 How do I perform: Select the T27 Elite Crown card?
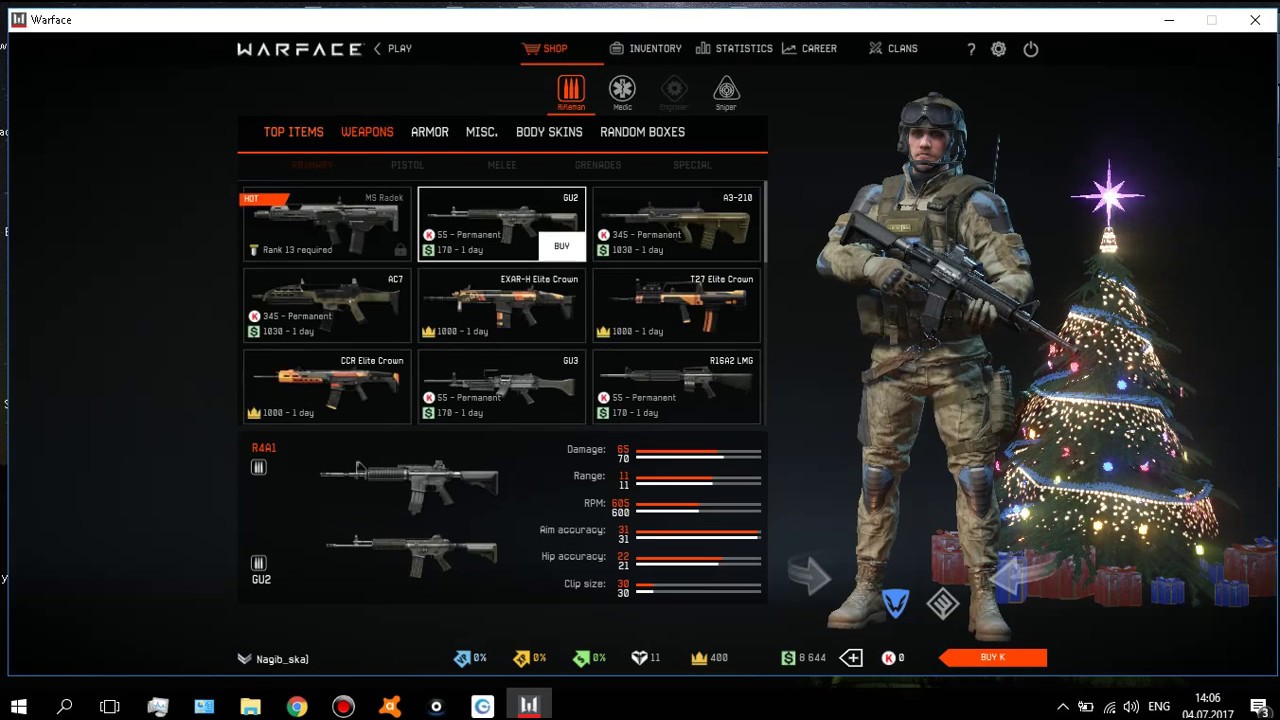676,305
